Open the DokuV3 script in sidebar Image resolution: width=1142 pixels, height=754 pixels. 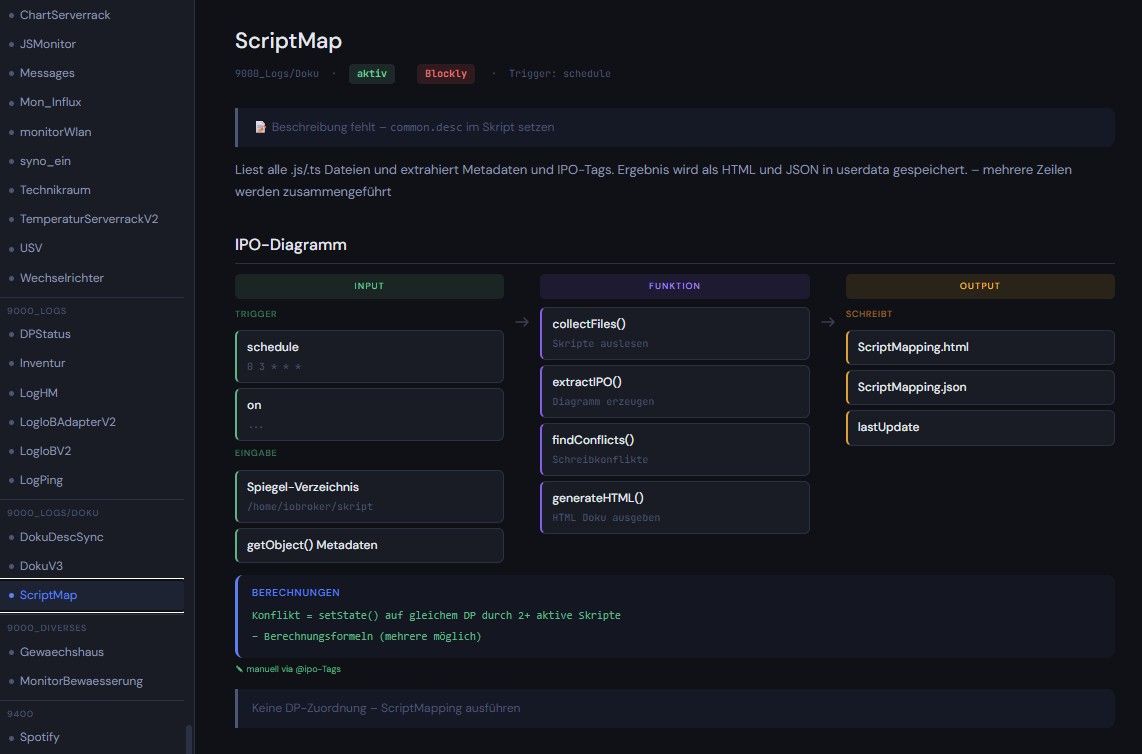[x=41, y=566]
